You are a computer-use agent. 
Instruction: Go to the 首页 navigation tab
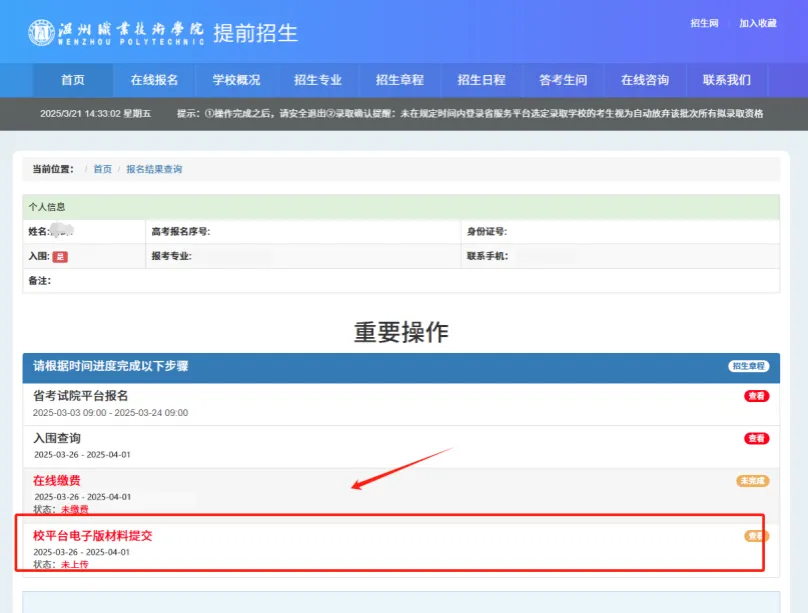click(x=72, y=80)
